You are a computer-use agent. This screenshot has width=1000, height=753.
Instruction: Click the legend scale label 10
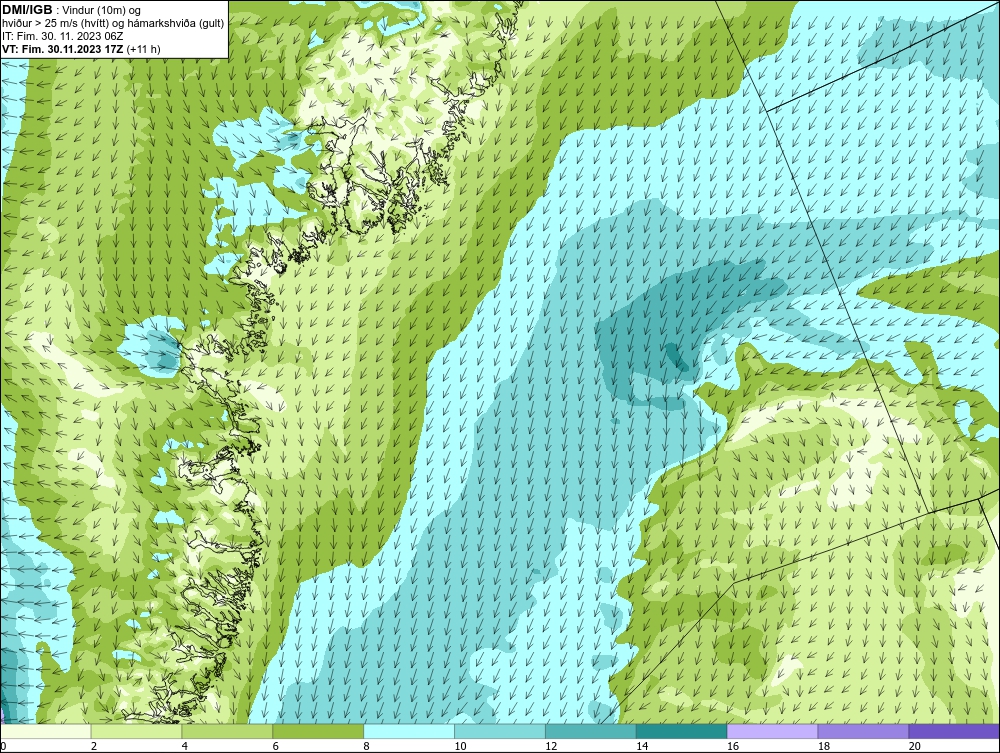pos(460,746)
